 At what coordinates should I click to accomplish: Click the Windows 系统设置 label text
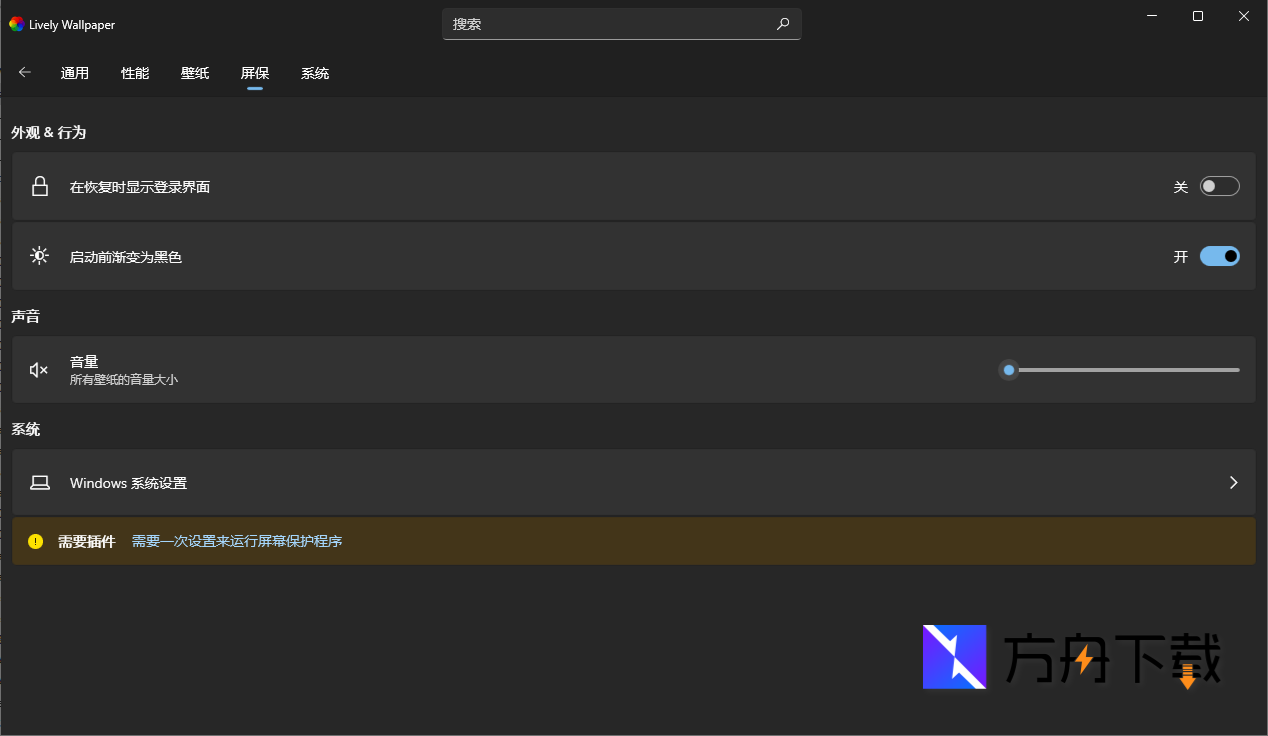(128, 483)
